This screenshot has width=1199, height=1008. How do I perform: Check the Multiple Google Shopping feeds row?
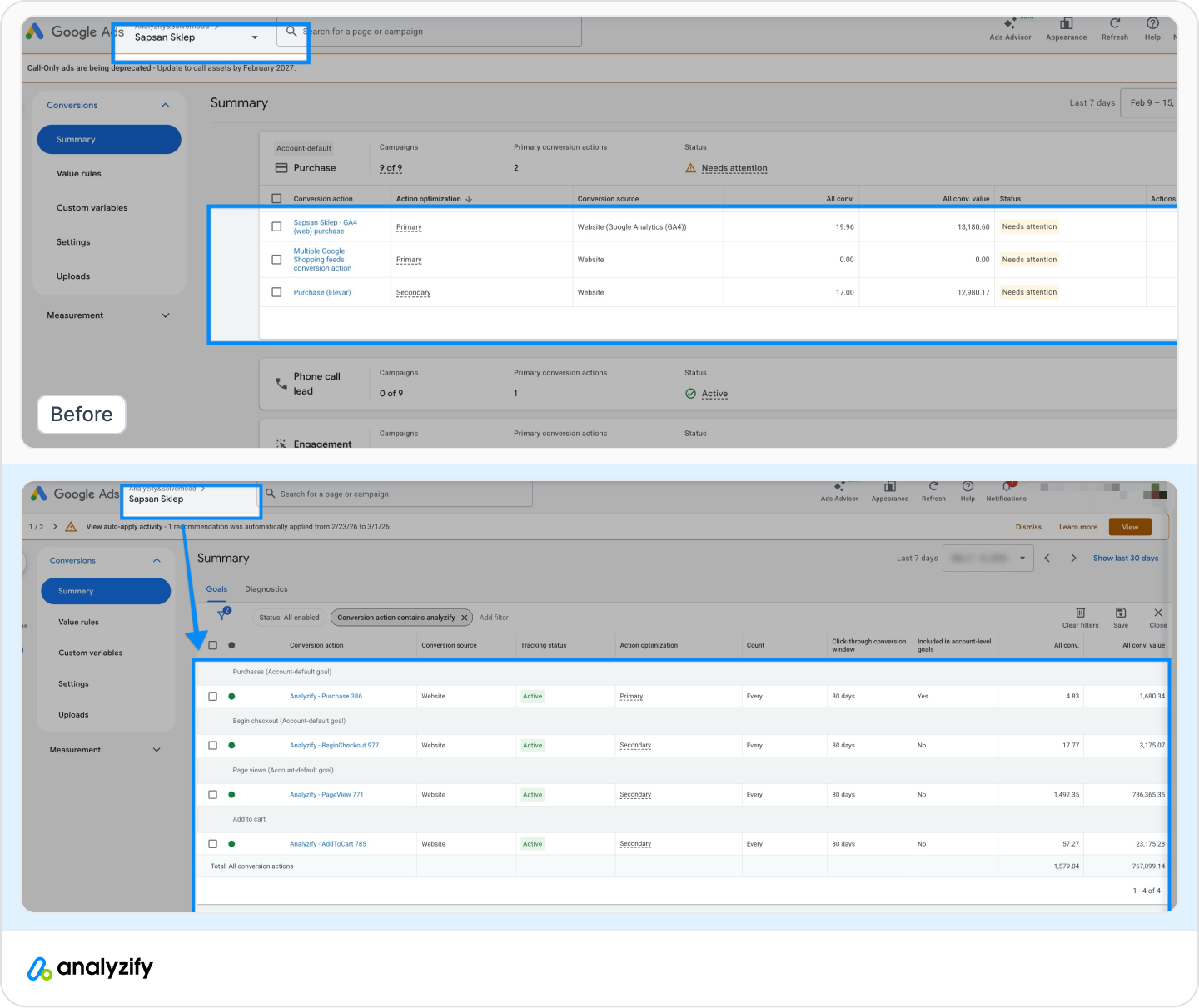point(276,260)
